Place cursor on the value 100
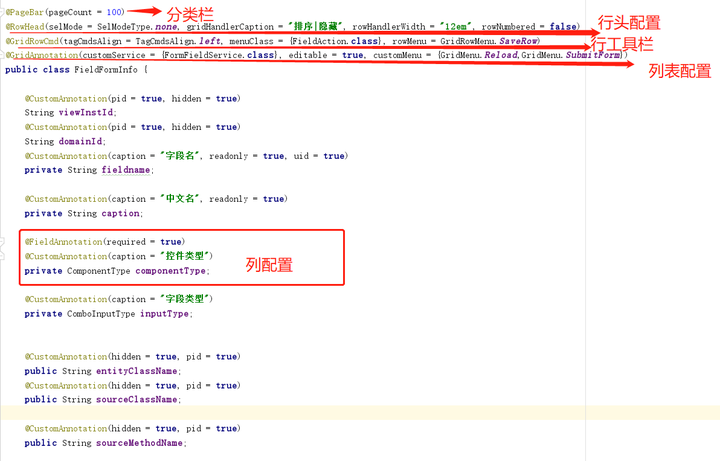The width and height of the screenshot is (720, 461). (114, 12)
